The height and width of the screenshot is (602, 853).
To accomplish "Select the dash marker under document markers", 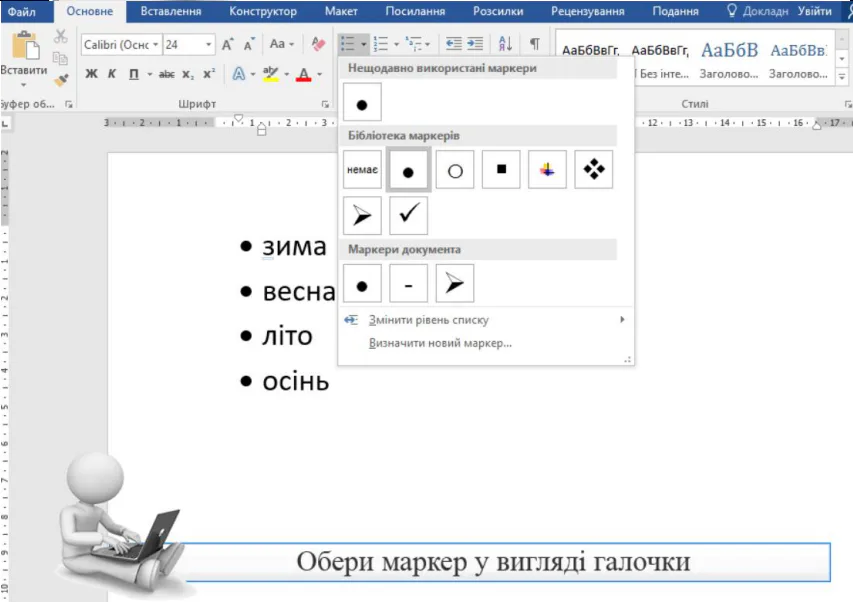I will click(408, 284).
